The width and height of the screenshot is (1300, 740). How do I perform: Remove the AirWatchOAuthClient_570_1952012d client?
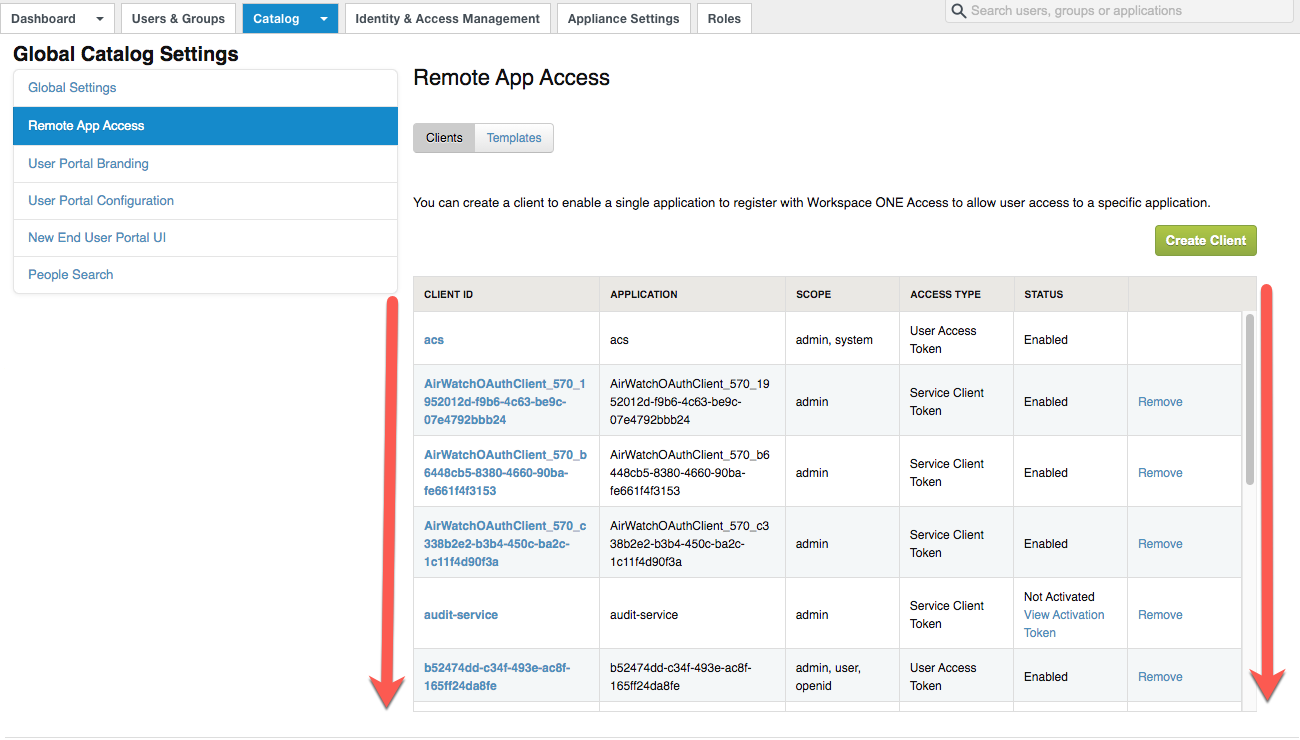[1160, 402]
